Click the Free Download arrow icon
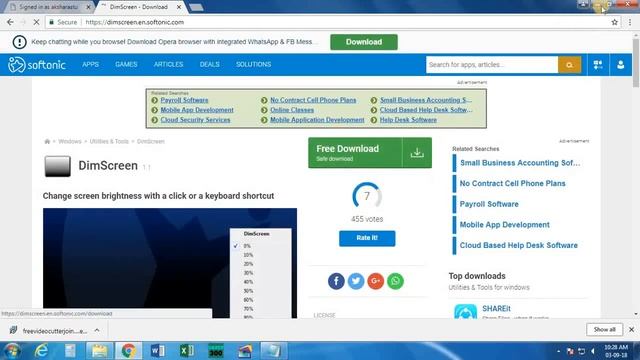Viewport: 640px width, 360px height. coord(417,153)
